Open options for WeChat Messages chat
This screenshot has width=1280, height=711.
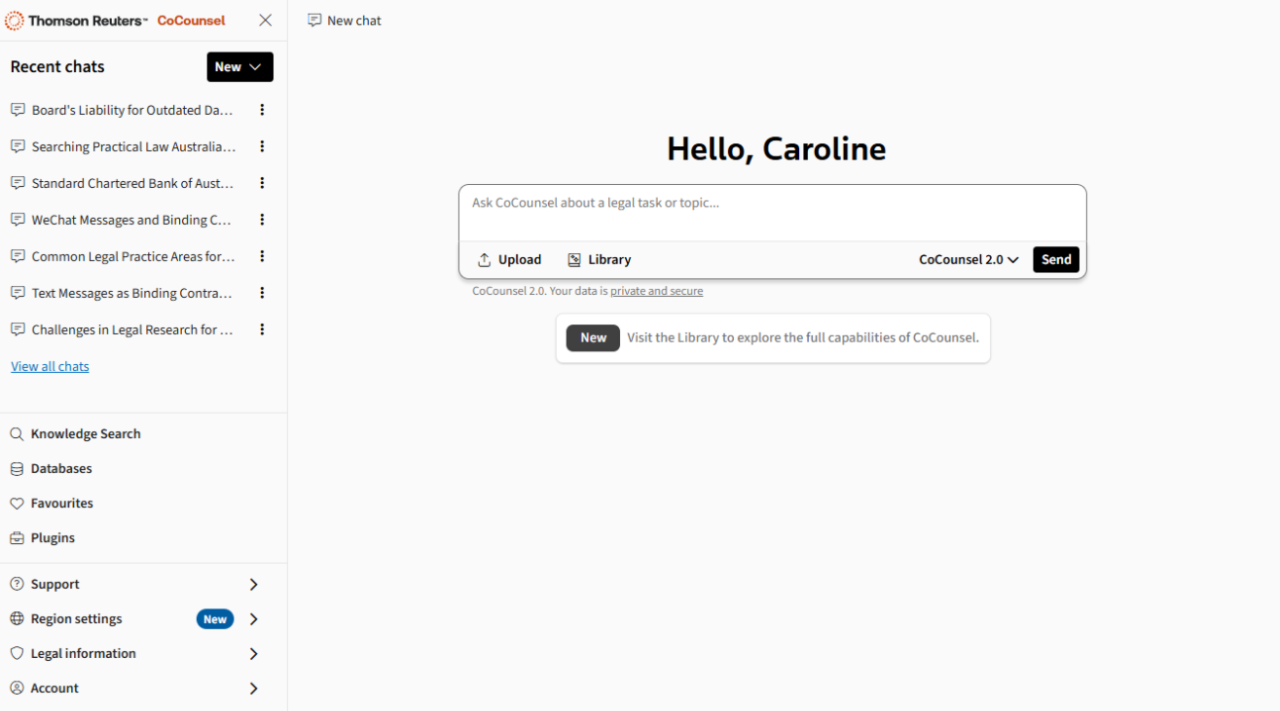[261, 220]
